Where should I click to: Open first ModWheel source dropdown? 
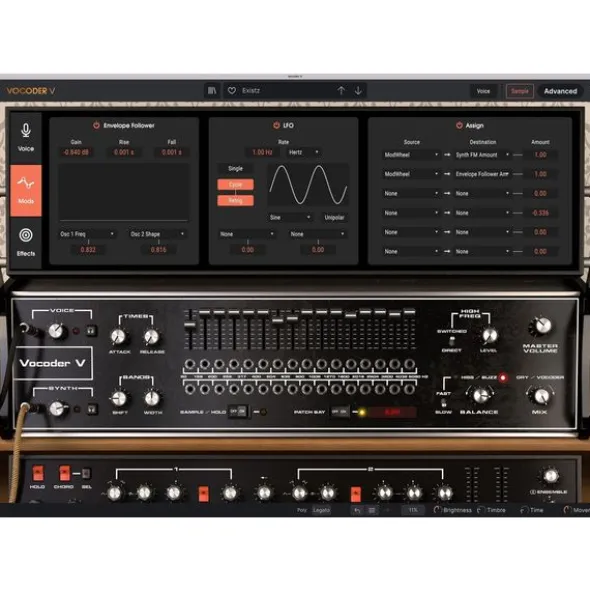pyautogui.click(x=411, y=155)
